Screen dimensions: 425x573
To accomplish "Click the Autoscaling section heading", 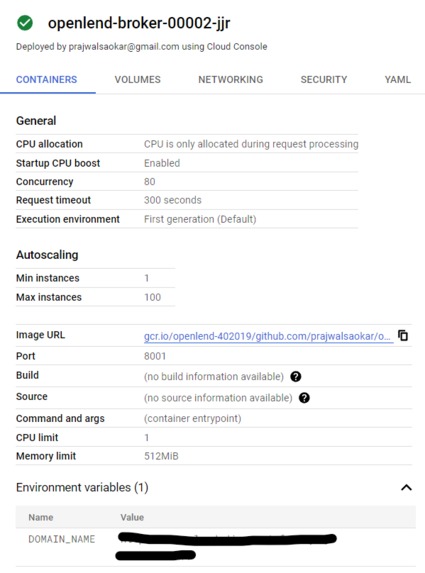I will (47, 255).
